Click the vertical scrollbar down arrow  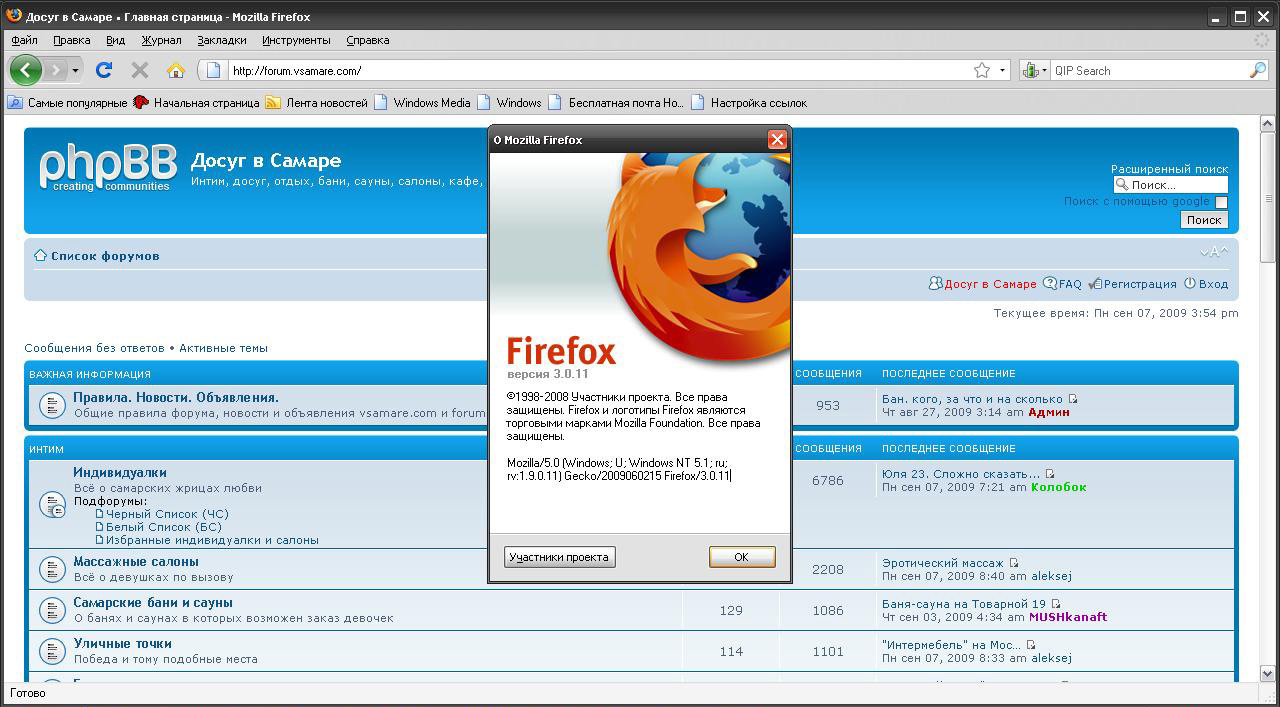point(1267,674)
